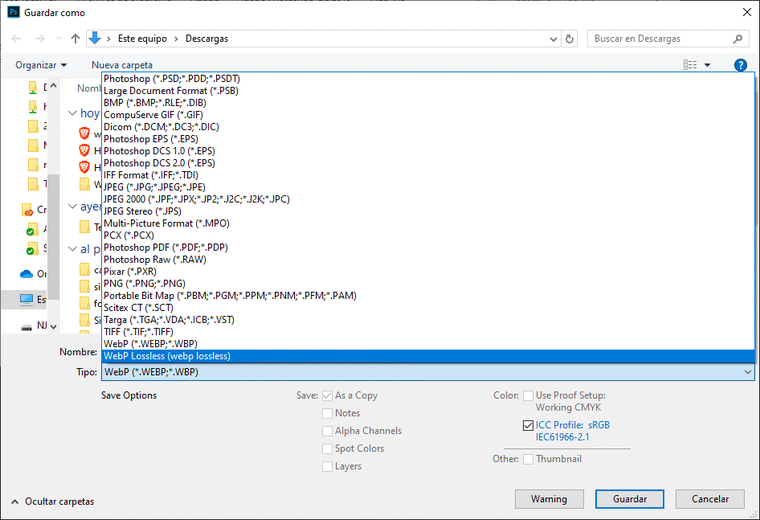Choose WebP (*.WEBP;*.WBP) list entry
The height and width of the screenshot is (520, 760).
428,344
